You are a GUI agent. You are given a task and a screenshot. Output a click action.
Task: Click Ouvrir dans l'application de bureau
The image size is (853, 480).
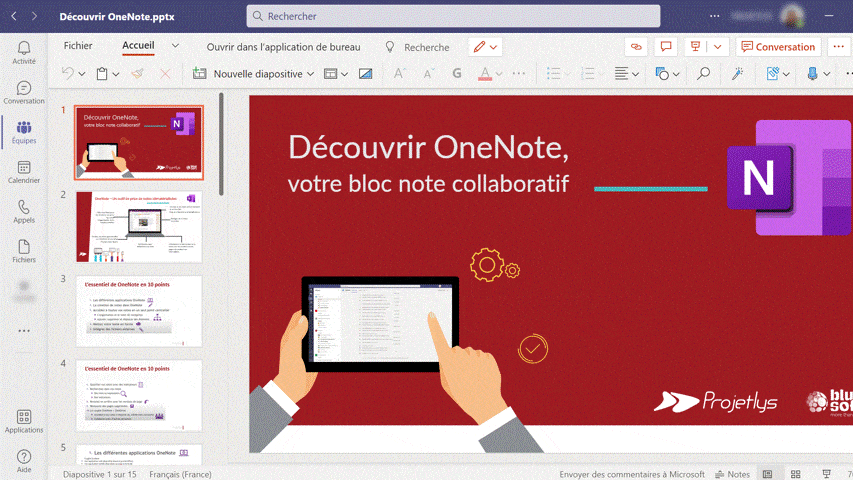click(283, 47)
